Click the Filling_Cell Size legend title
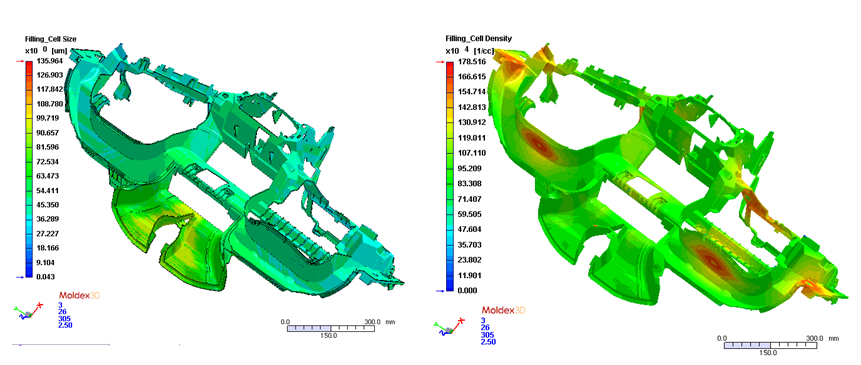 tap(51, 39)
